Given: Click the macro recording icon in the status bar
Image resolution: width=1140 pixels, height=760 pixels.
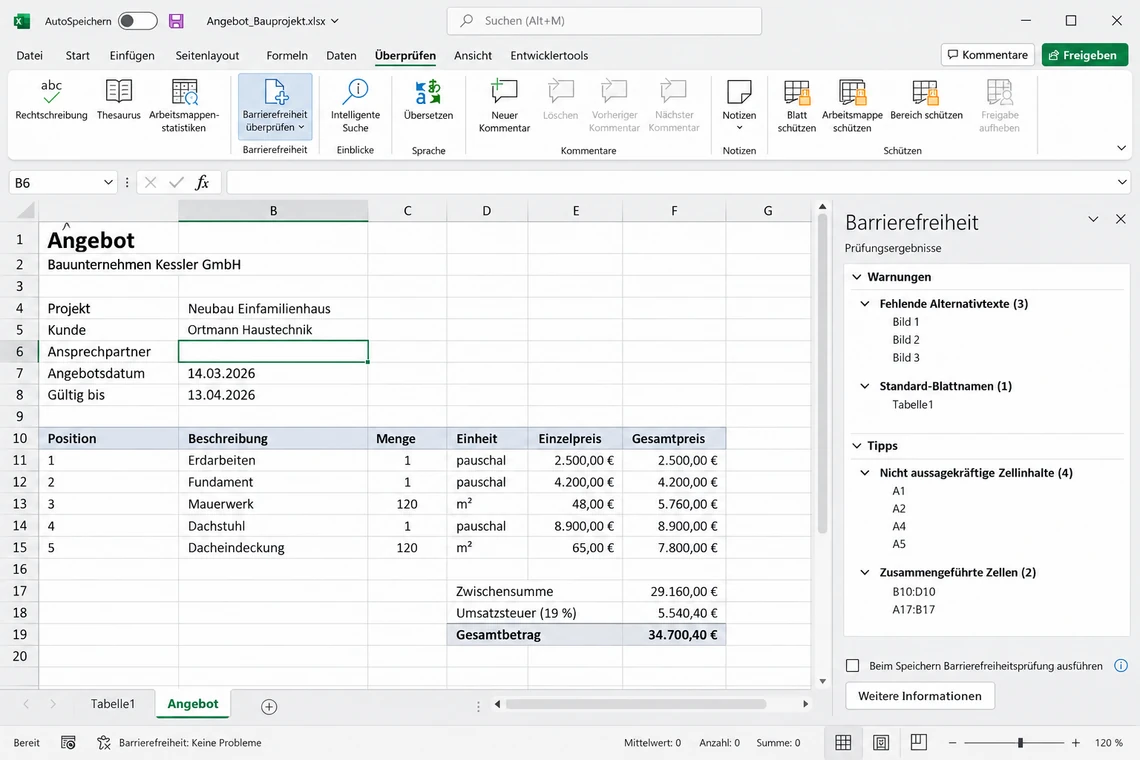Looking at the screenshot, I should click(x=68, y=743).
